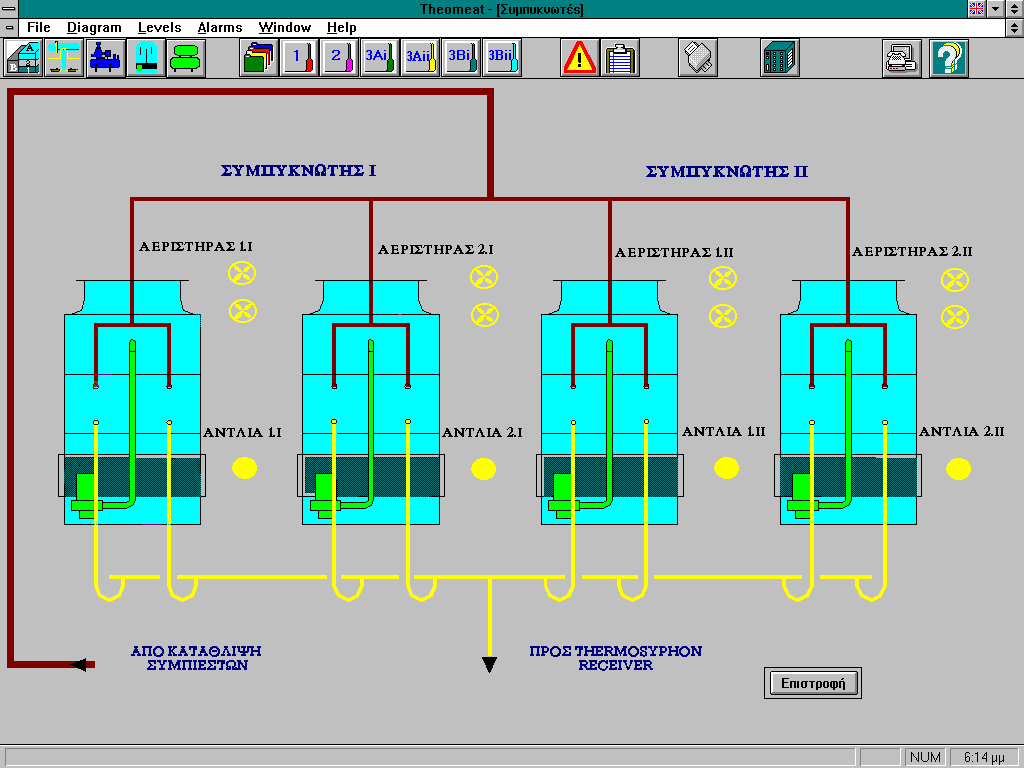The image size is (1024, 768).
Task: Click the printer icon in toolbar
Action: point(901,58)
